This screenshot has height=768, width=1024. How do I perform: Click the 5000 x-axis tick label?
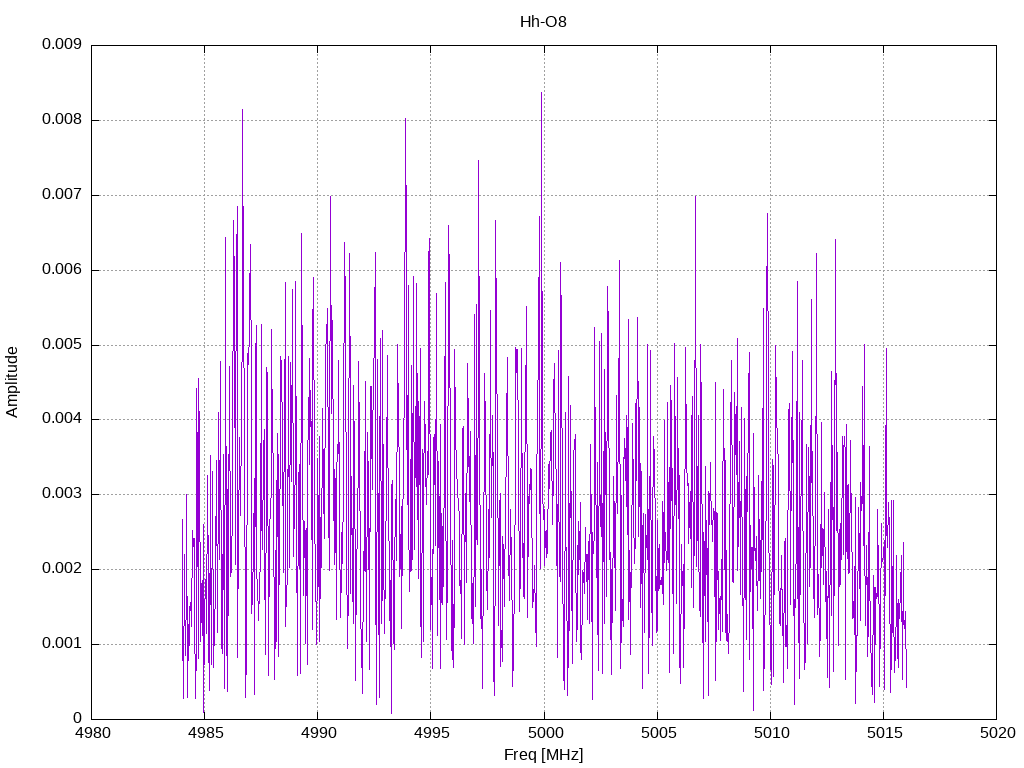(544, 733)
